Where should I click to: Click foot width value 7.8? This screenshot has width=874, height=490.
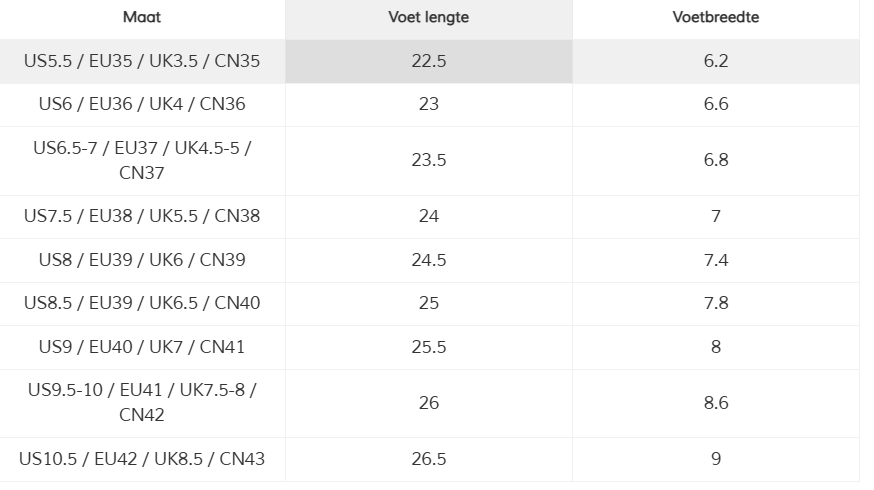point(716,304)
